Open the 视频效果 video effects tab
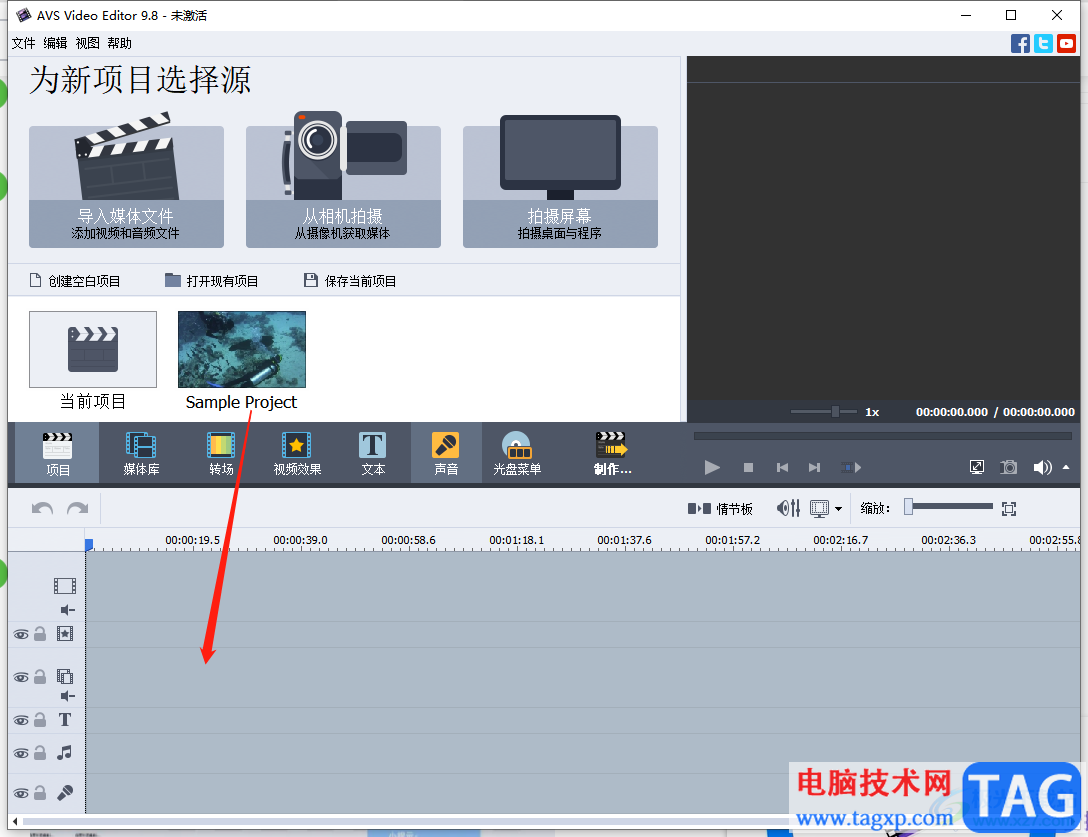 click(297, 453)
